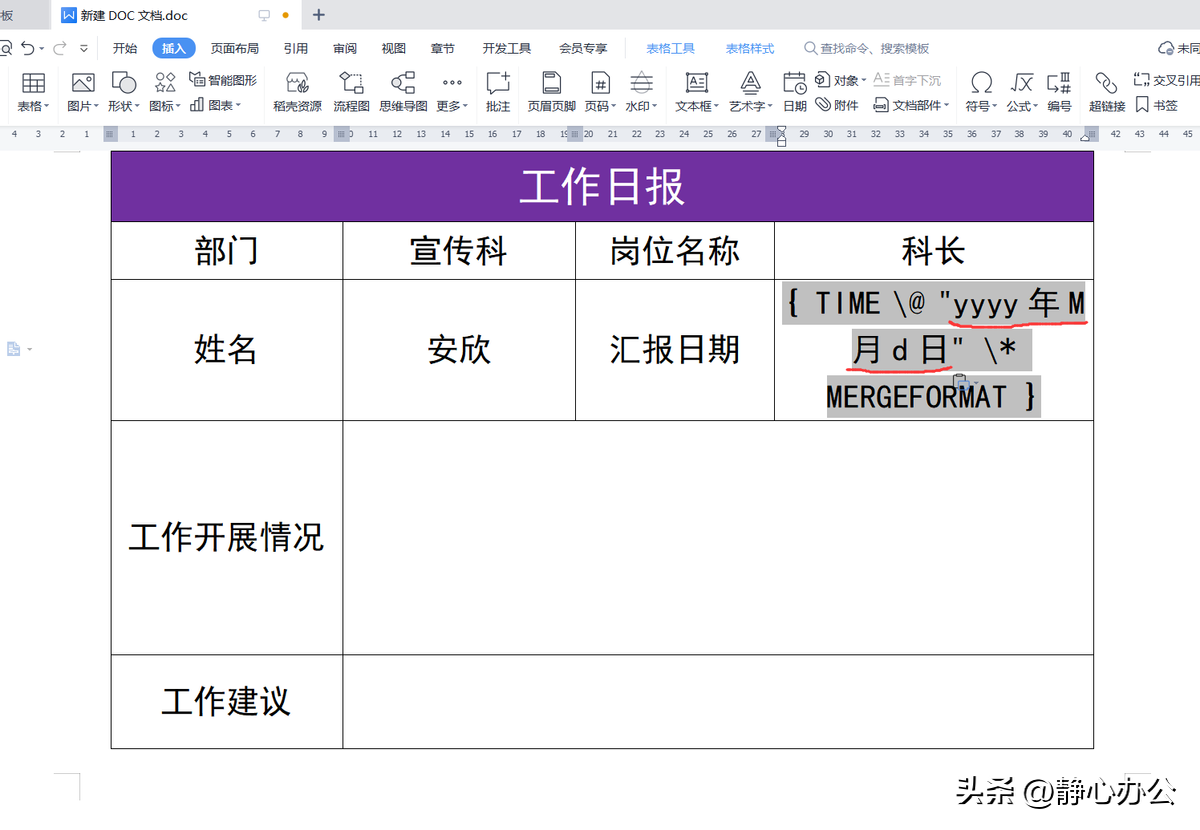Click the 查找命令、搜索模板 search field
Screen dimensions: 1200x830
(867, 48)
